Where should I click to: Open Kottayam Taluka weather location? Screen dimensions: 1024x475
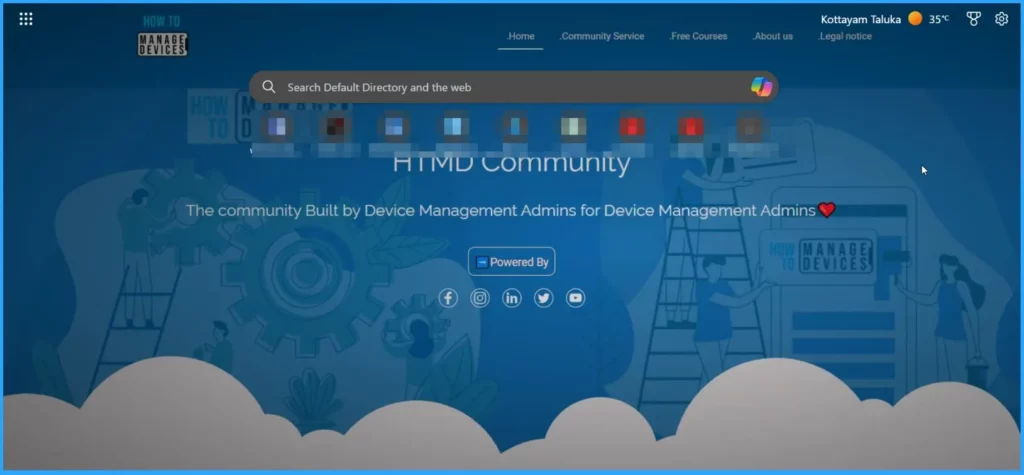click(x=861, y=20)
